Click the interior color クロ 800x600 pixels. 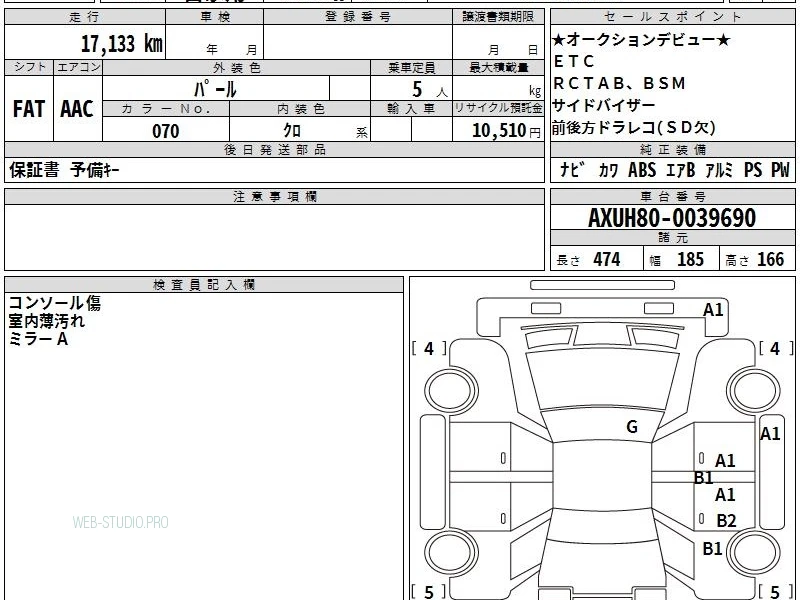[292, 130]
